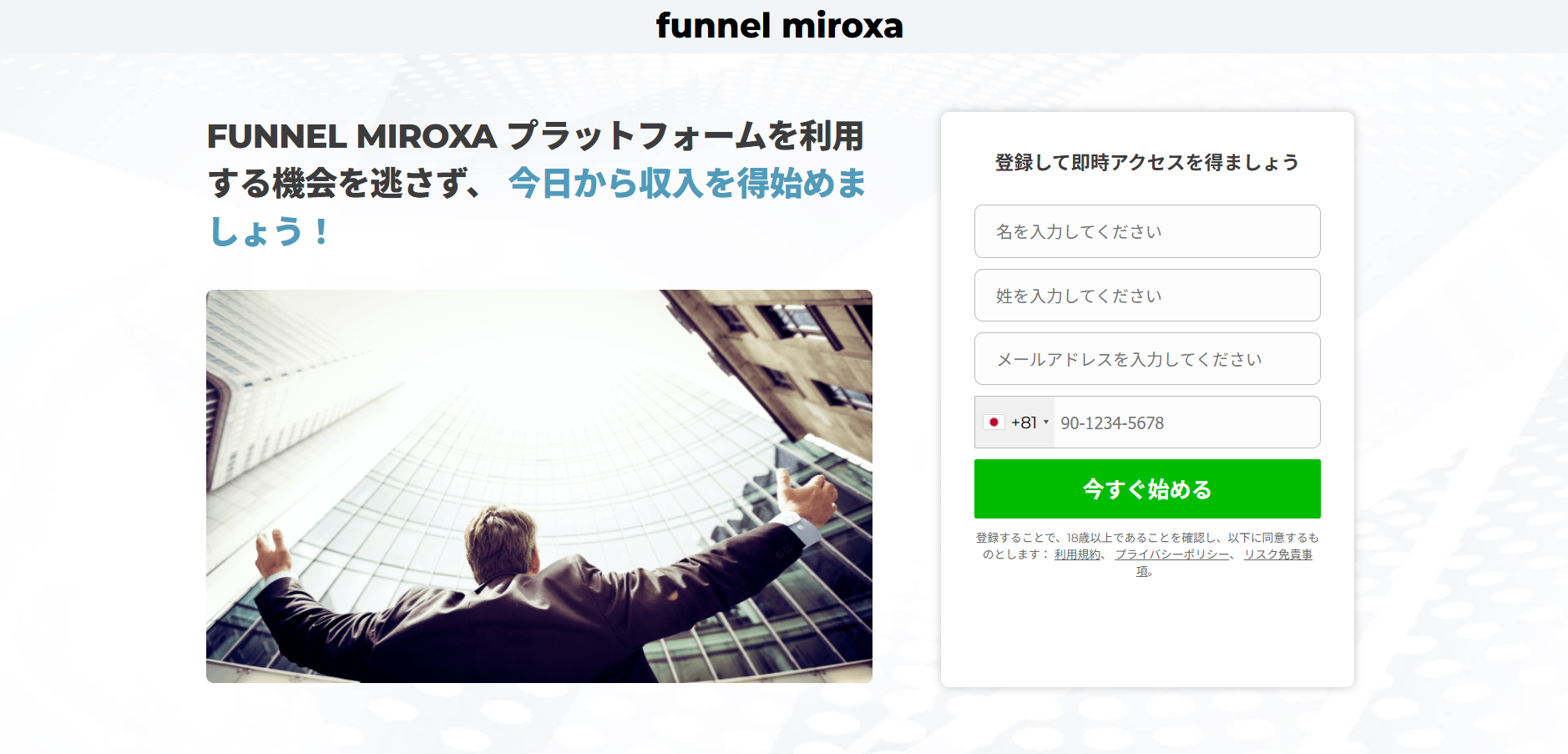1568x754 pixels.
Task: Click the hero photo of skyscrapers
Action: click(539, 486)
